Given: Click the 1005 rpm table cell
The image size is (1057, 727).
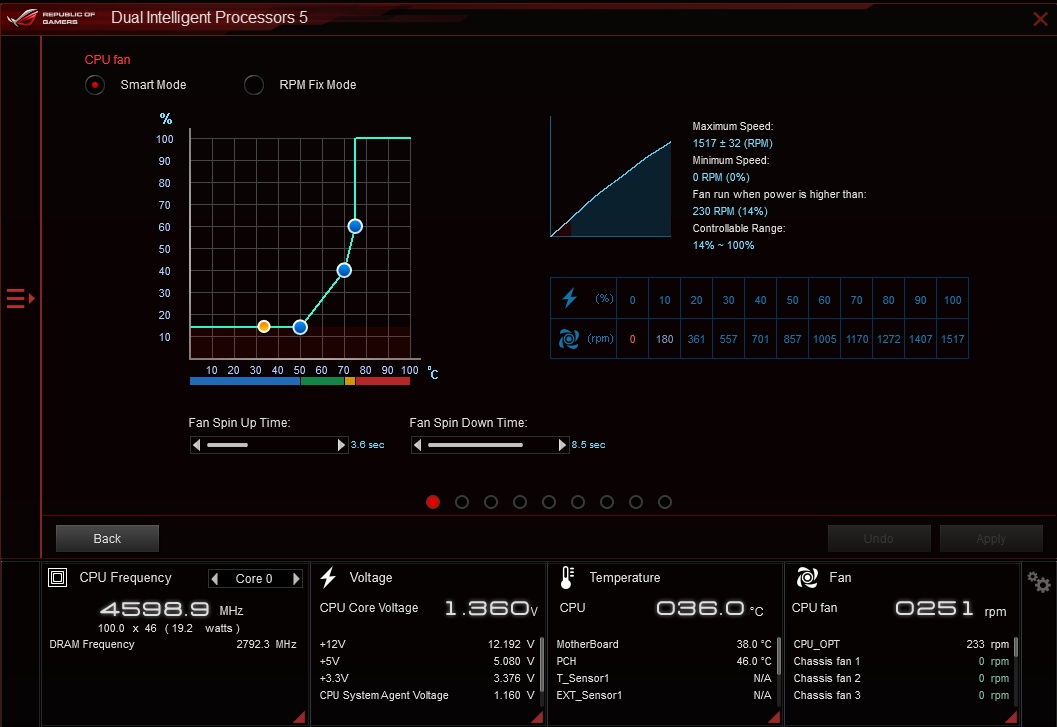Looking at the screenshot, I should click(824, 339).
